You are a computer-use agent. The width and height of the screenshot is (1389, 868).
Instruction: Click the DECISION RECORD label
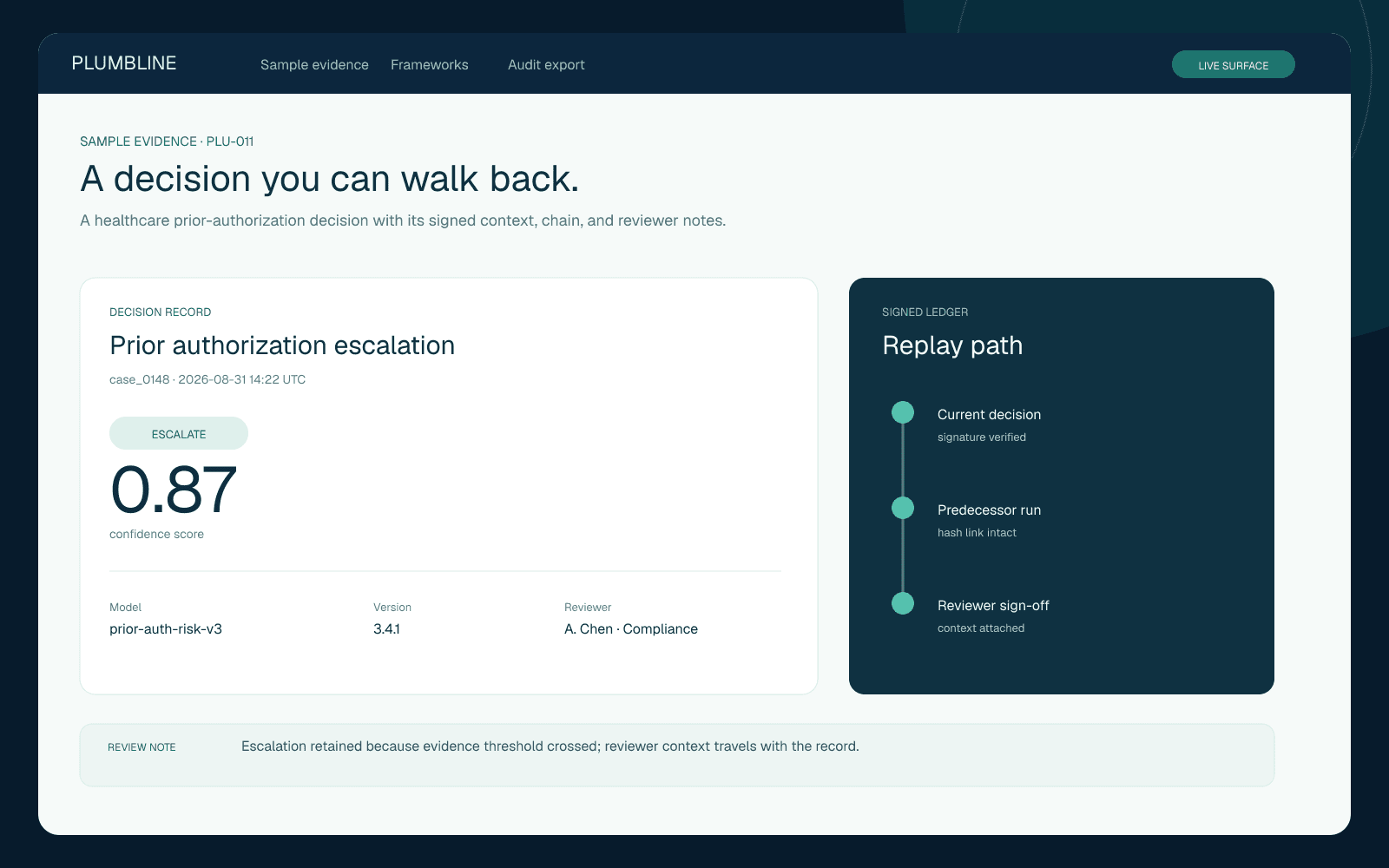161,312
